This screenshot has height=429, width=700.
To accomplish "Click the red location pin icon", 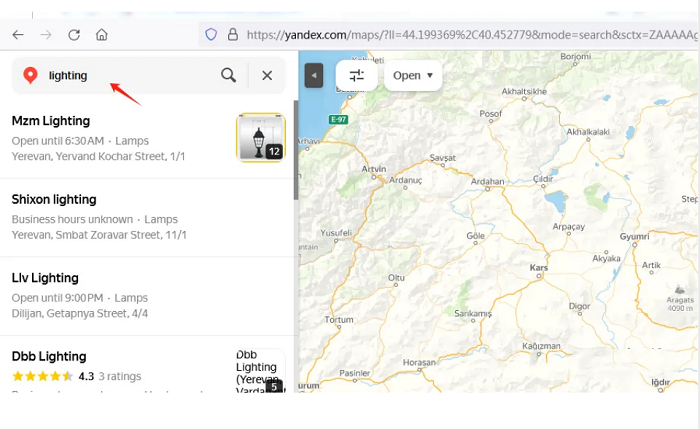I will (30, 75).
